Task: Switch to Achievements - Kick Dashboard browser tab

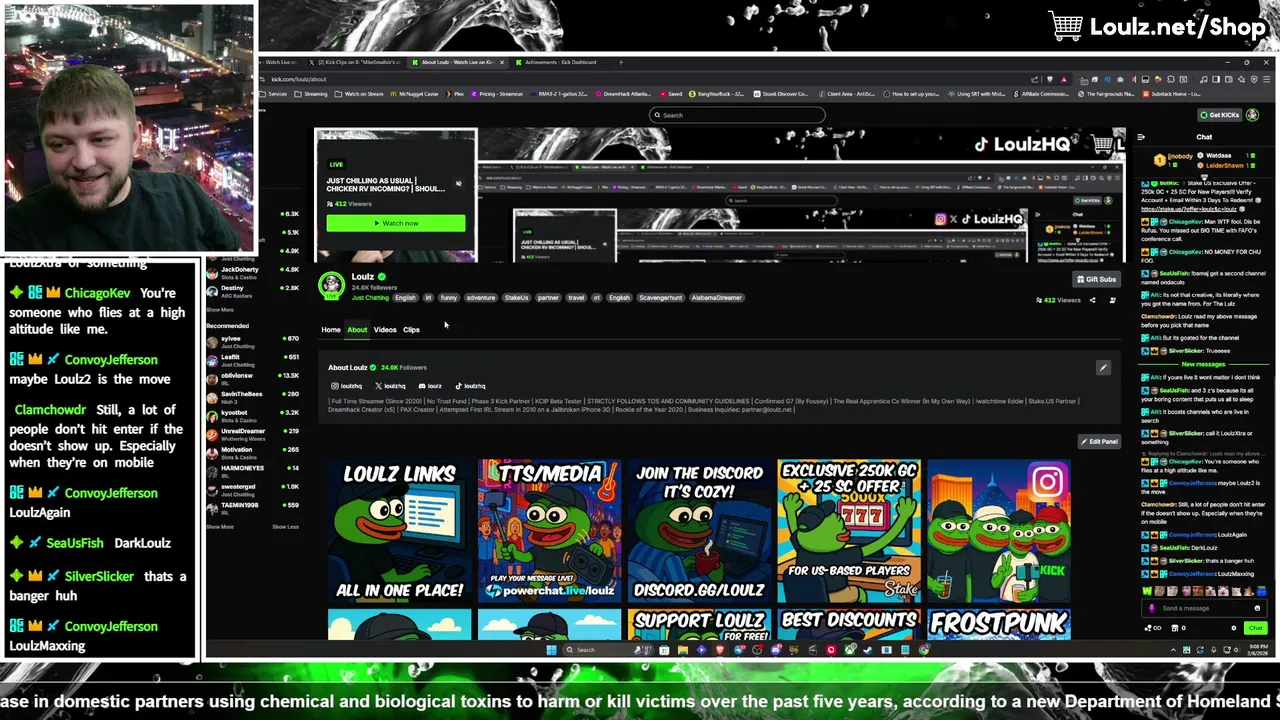Action: 561,62
